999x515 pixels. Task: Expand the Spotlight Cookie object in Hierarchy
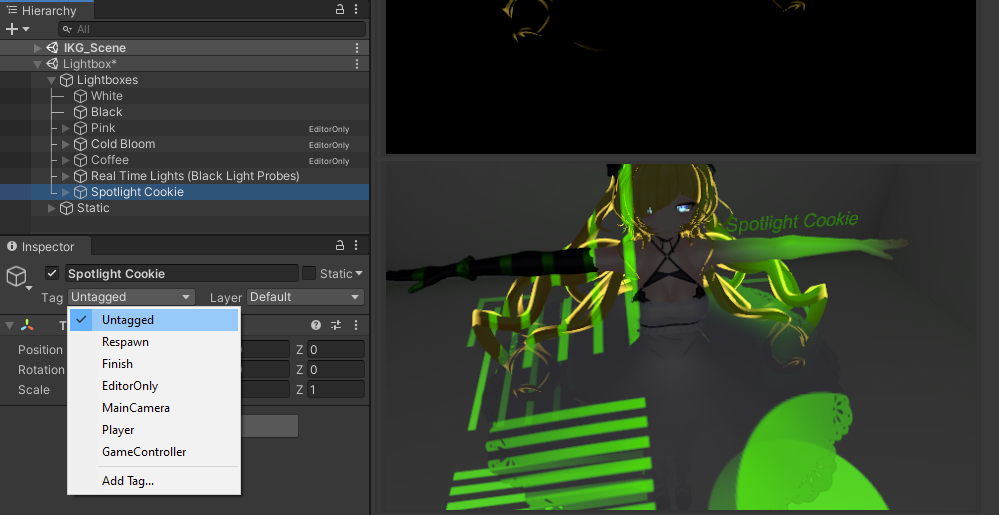(66, 192)
